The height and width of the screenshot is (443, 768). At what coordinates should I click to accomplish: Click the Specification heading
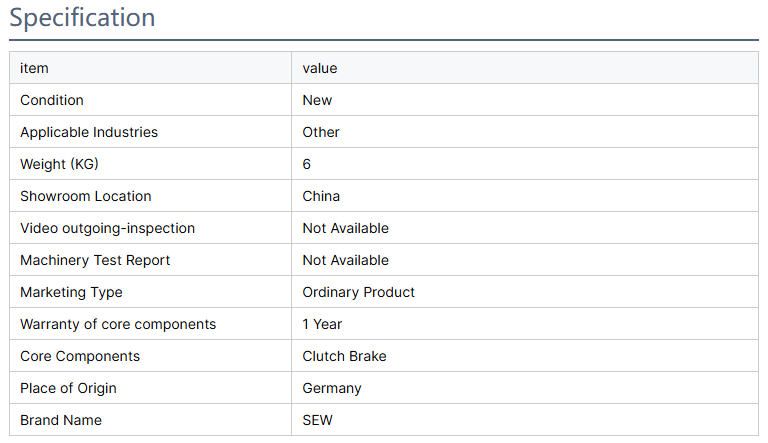pos(82,18)
